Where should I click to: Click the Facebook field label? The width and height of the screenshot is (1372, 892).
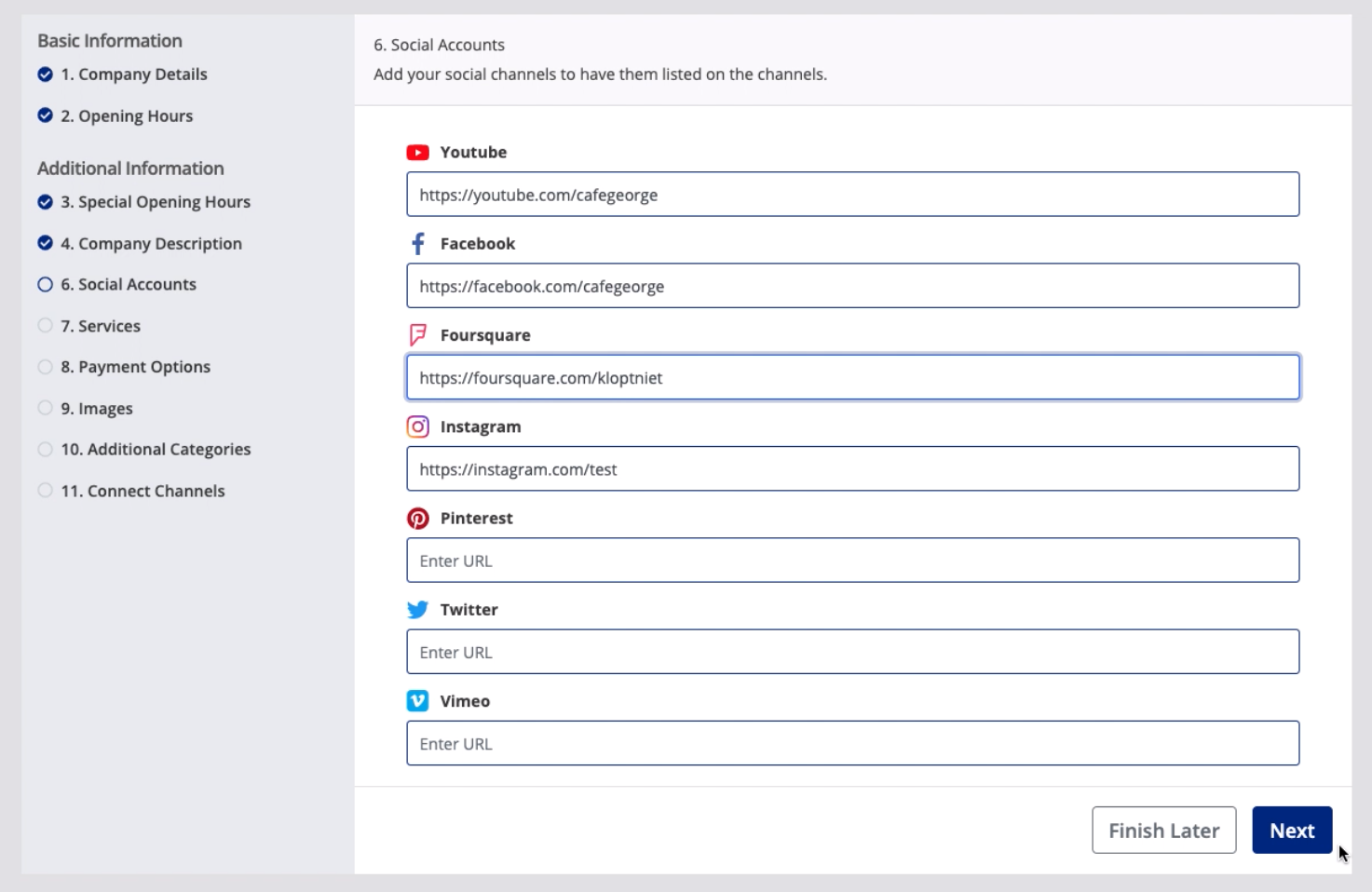478,244
